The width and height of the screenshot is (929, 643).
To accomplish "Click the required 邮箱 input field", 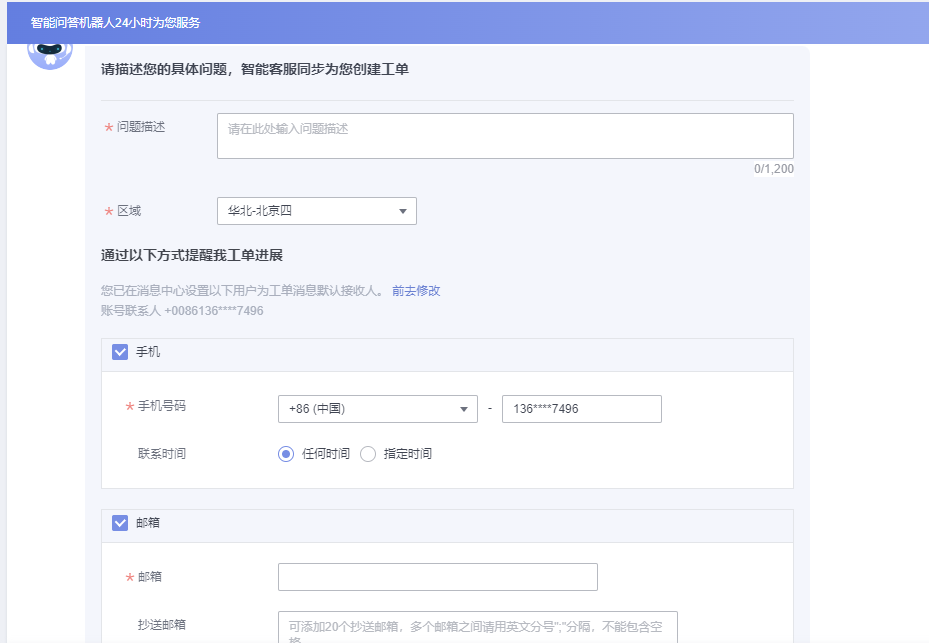I will [437, 577].
